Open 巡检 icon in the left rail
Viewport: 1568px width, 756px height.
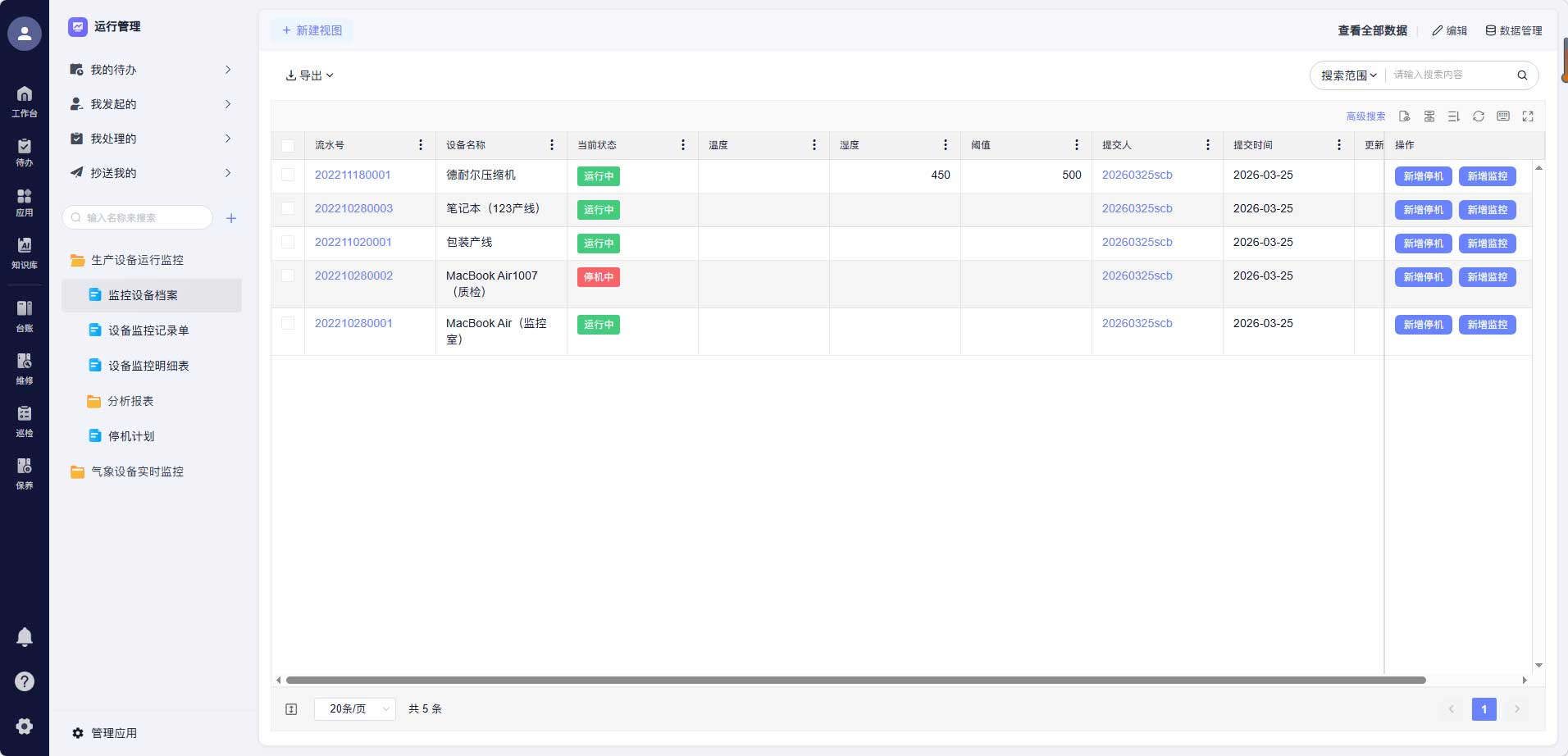25,421
